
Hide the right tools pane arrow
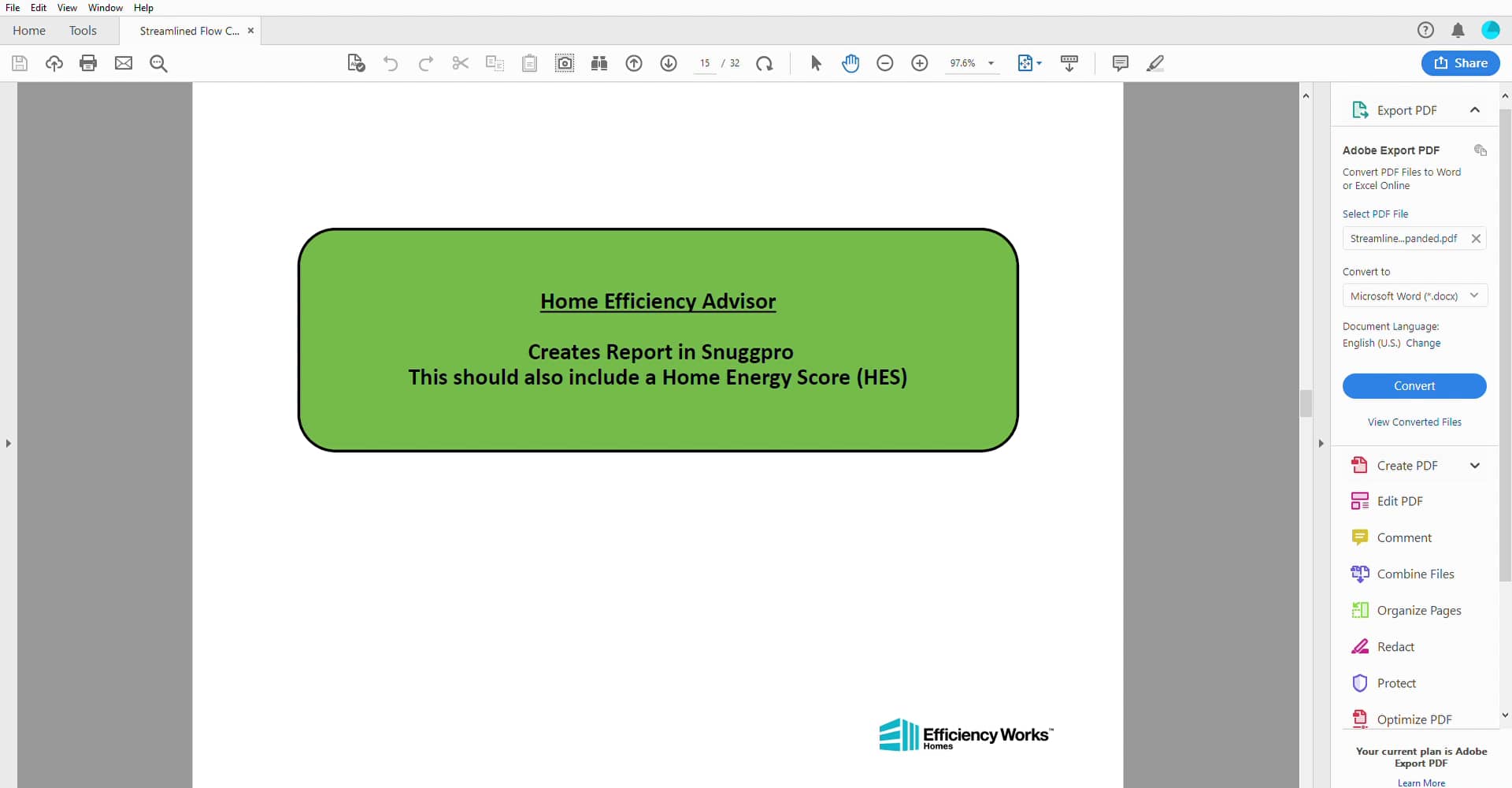pos(1321,443)
